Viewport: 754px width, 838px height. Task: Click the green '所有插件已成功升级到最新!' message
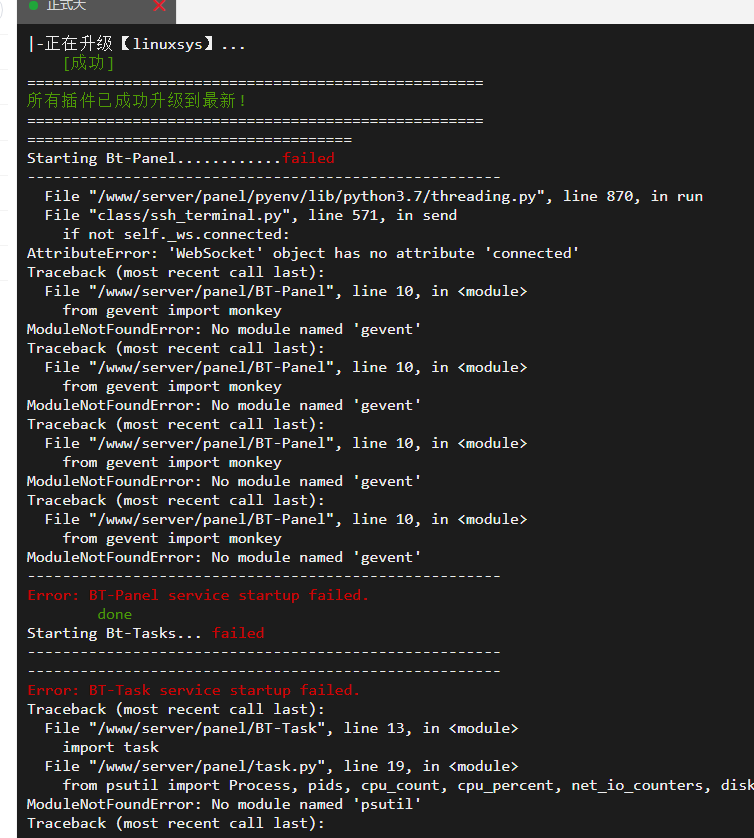[137, 101]
